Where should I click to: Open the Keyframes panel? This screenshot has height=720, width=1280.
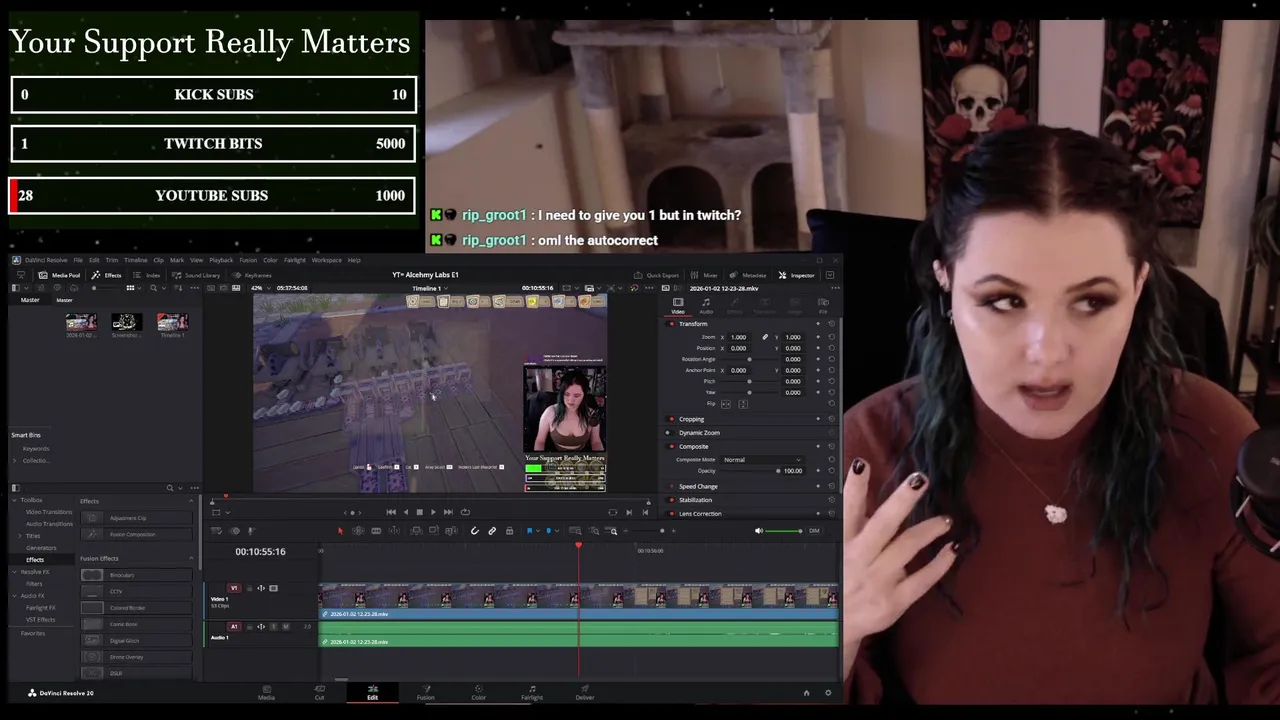(x=252, y=275)
